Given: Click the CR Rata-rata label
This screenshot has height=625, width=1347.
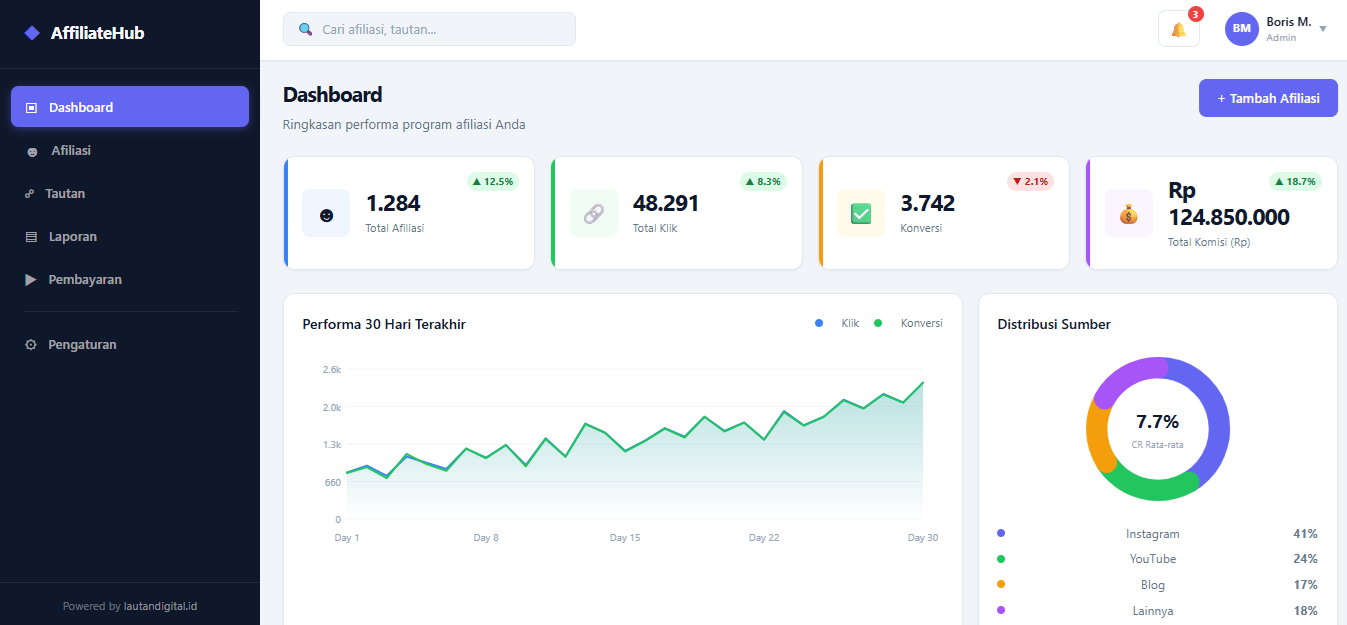Looking at the screenshot, I should pos(1157,445).
